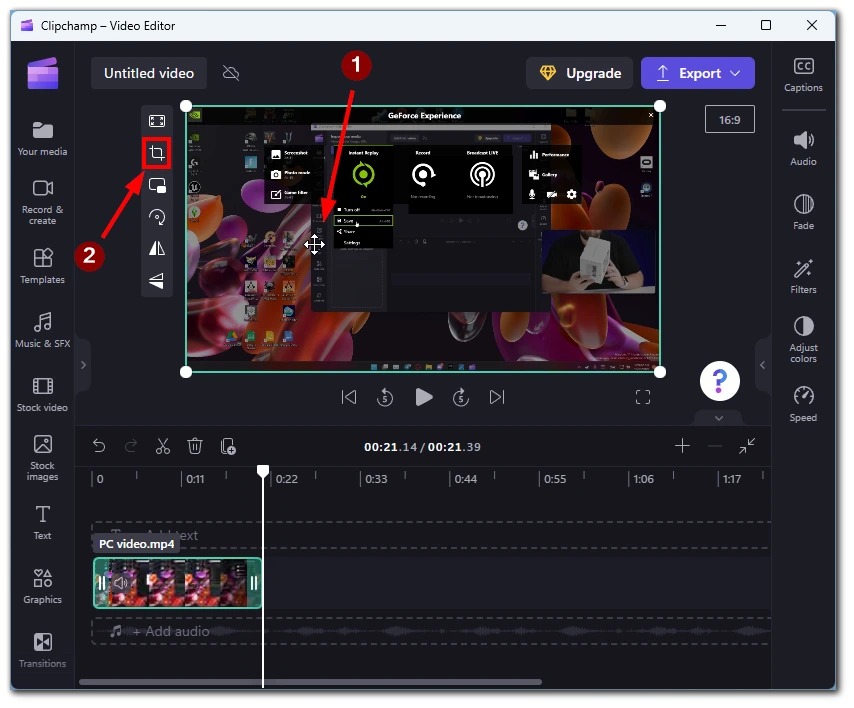Image resolution: width=854 pixels, height=708 pixels.
Task: Zoom in on the timeline
Action: 682,446
